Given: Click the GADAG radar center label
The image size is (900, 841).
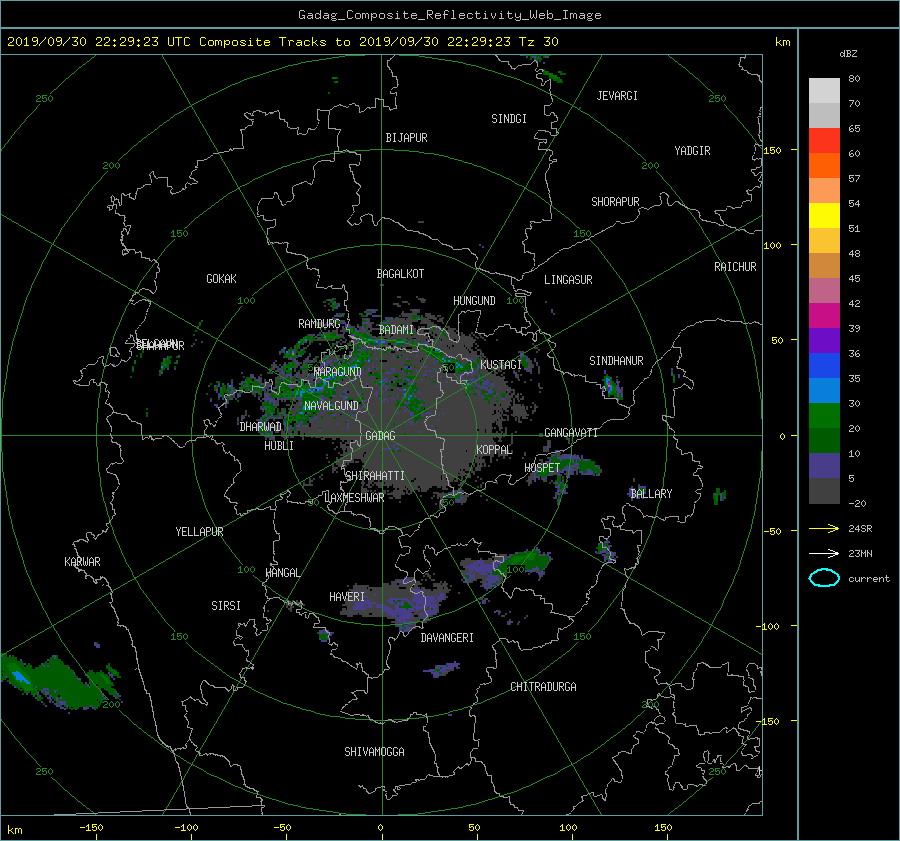Looking at the screenshot, I should [x=380, y=436].
